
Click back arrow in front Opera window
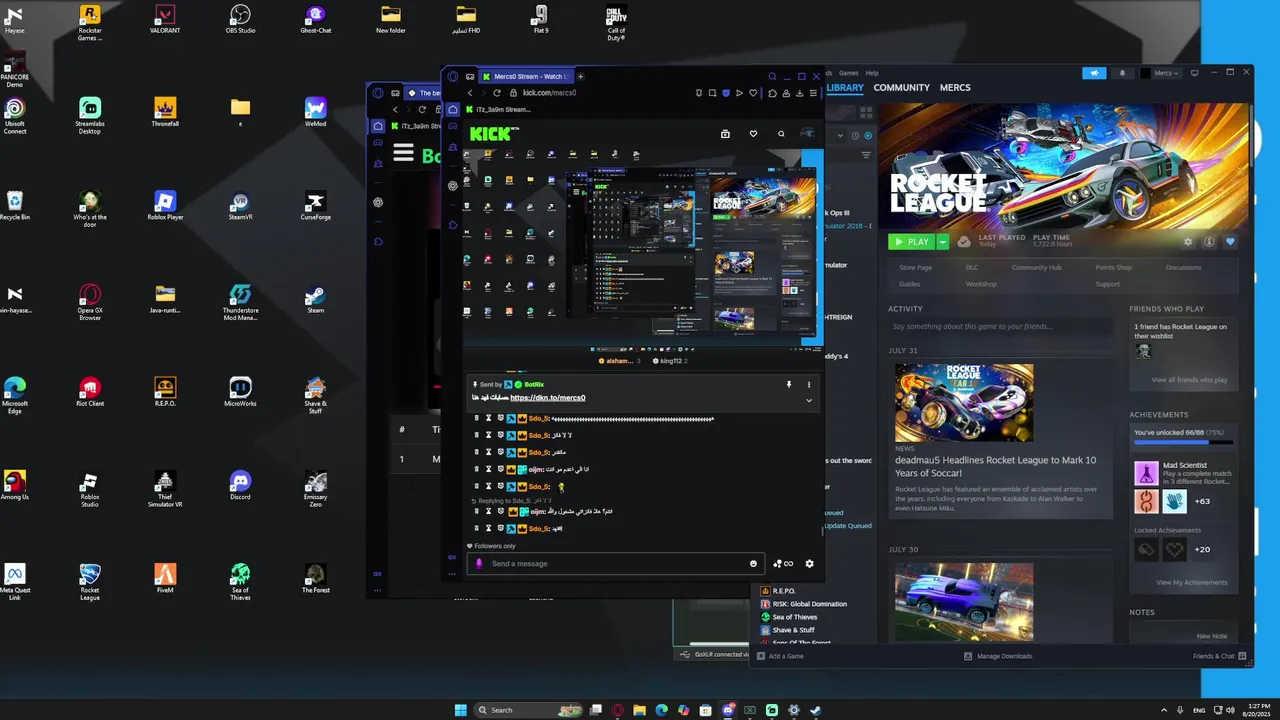pyautogui.click(x=470, y=93)
